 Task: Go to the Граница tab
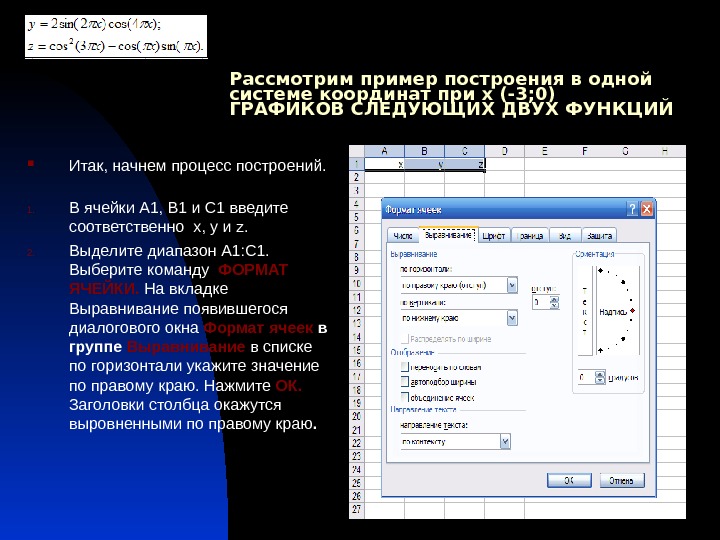coord(530,236)
